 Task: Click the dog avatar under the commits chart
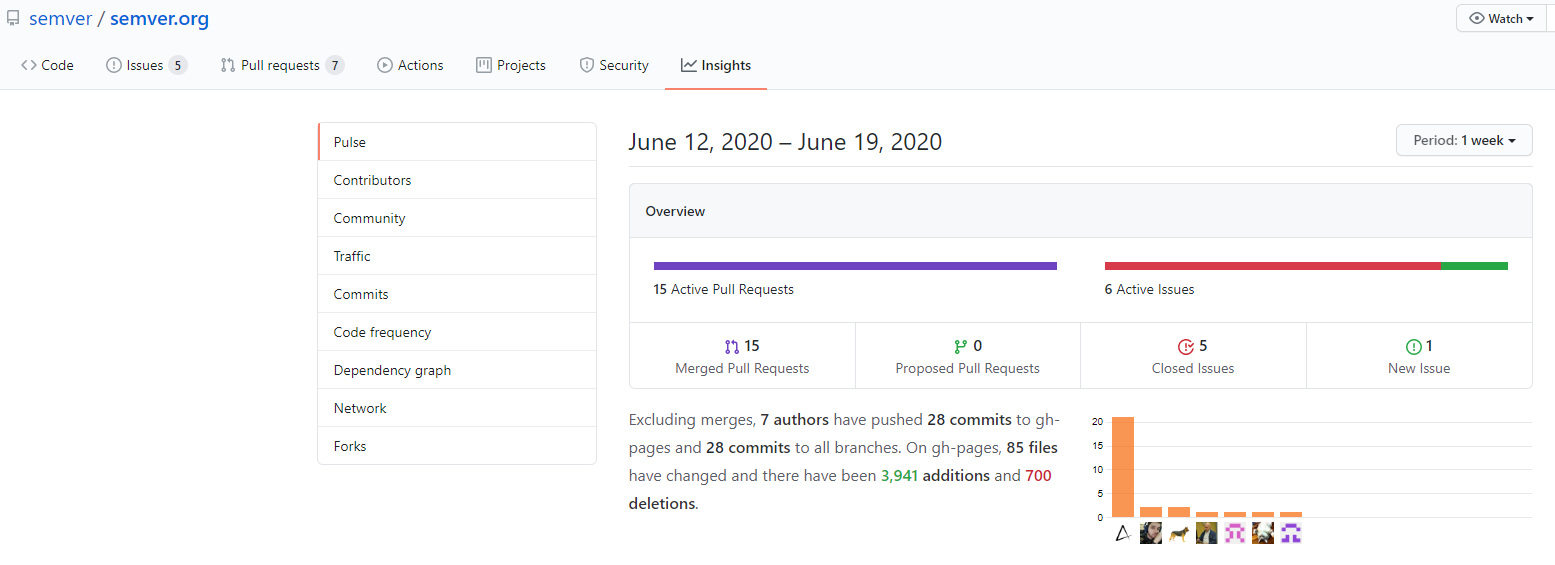[1179, 533]
